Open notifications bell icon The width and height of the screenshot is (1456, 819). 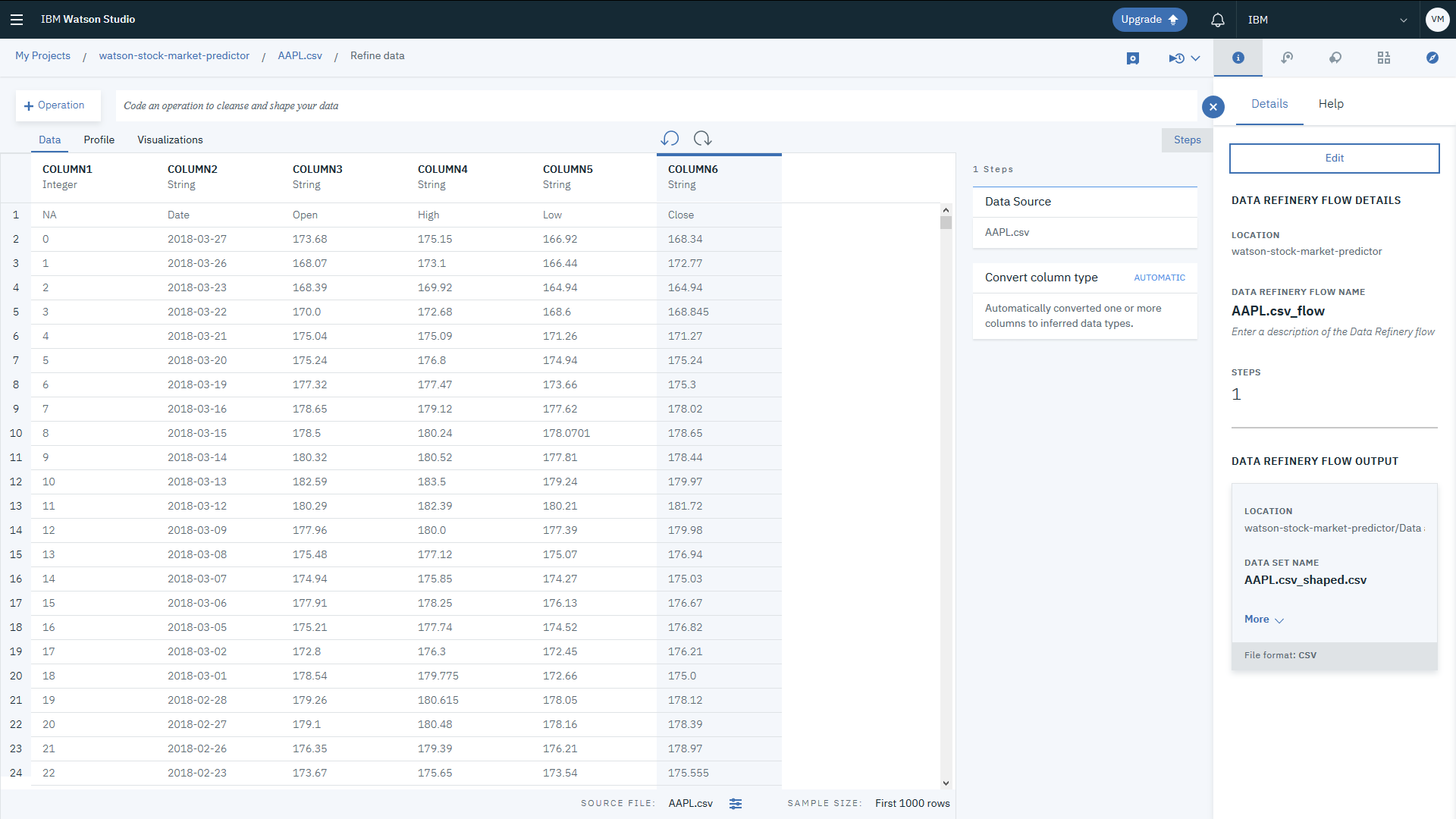(x=1218, y=20)
